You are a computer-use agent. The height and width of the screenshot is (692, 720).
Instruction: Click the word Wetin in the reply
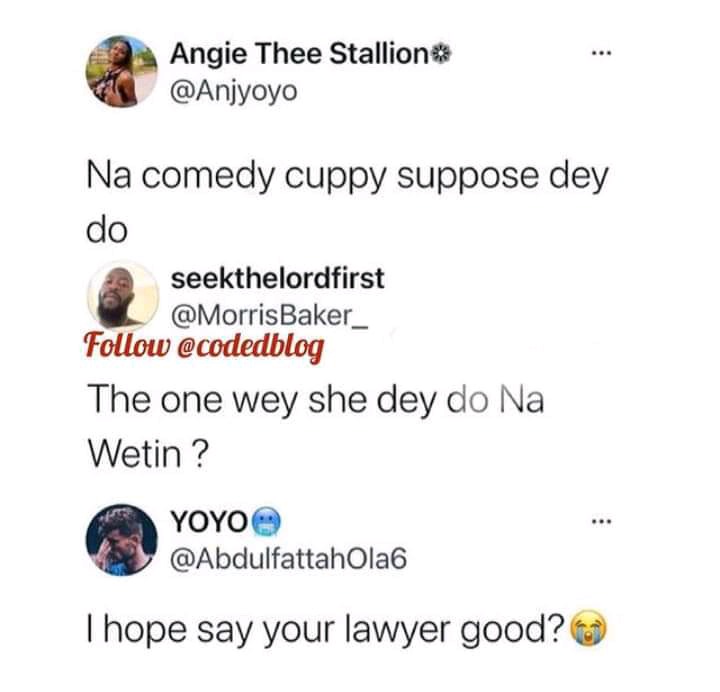(135, 455)
